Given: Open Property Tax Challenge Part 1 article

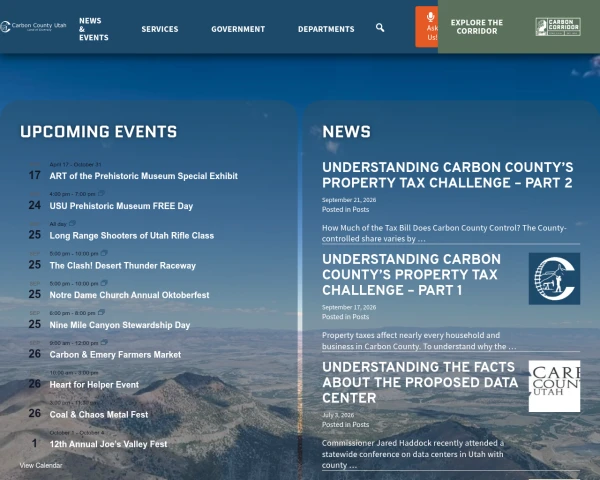Looking at the screenshot, I should tap(411, 275).
